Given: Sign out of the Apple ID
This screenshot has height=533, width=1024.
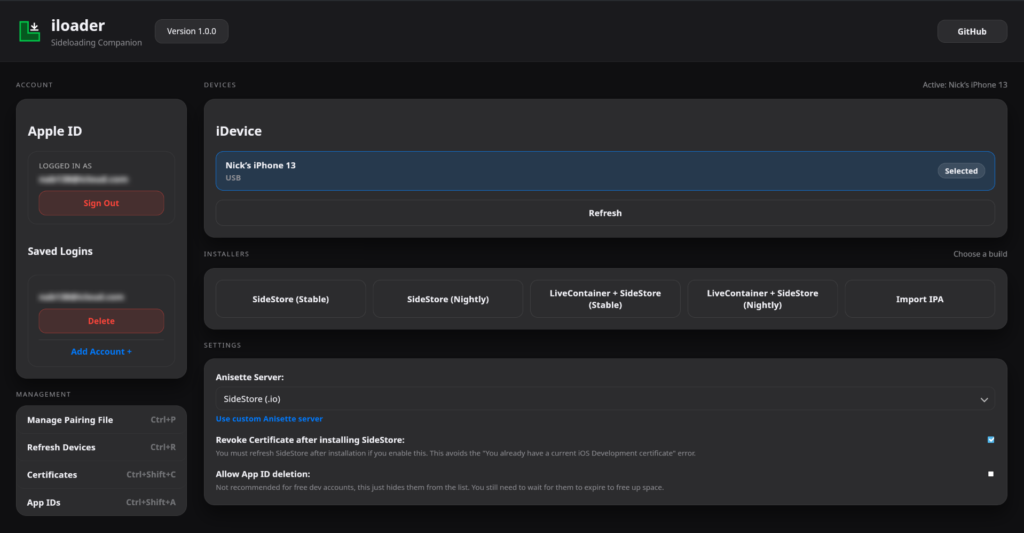Looking at the screenshot, I should pyautogui.click(x=101, y=203).
